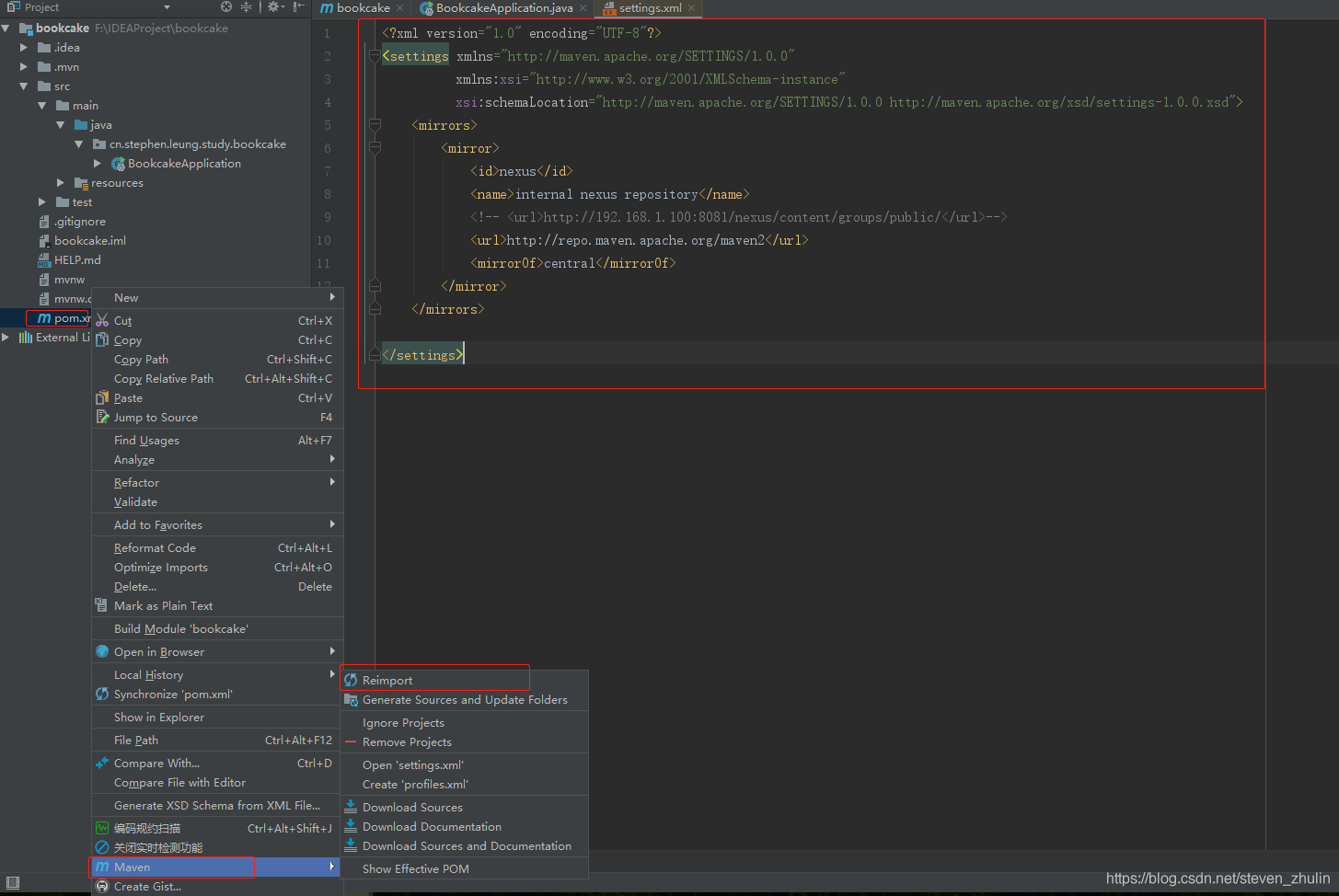Collapse the src folder

[25, 86]
